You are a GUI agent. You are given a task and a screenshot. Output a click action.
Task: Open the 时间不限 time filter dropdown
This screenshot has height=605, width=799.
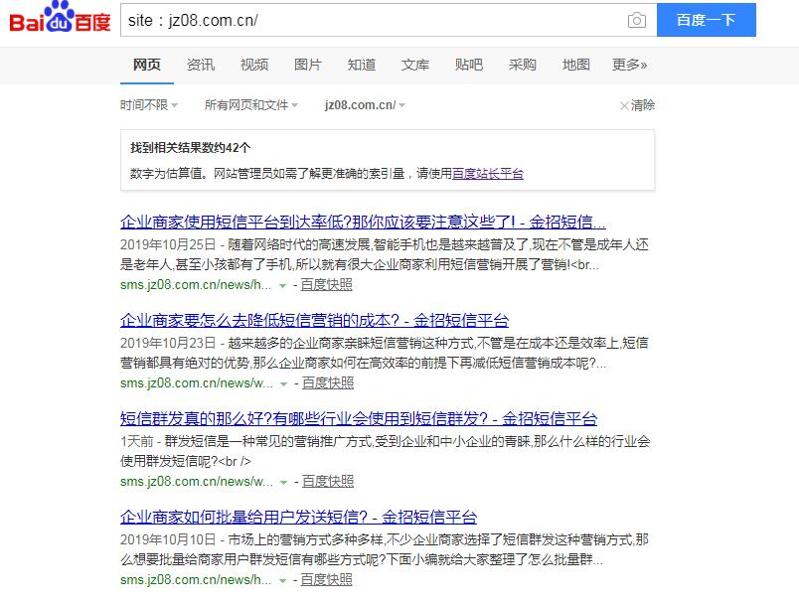(x=149, y=105)
